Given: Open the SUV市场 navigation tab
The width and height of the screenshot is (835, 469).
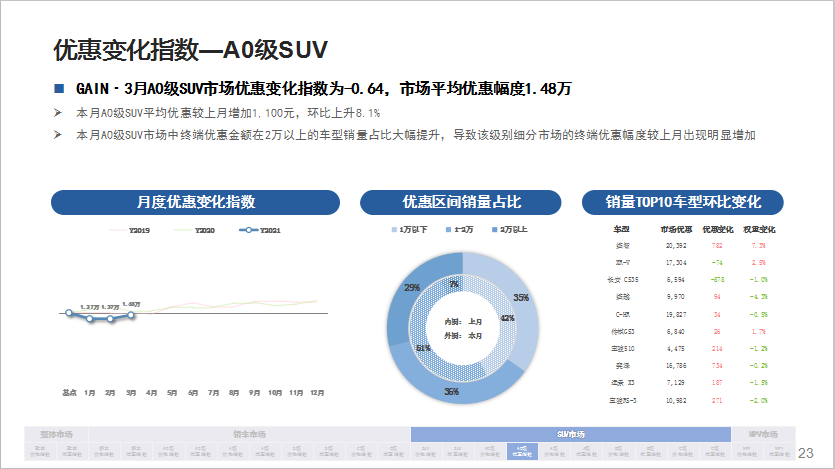Looking at the screenshot, I should point(572,434).
